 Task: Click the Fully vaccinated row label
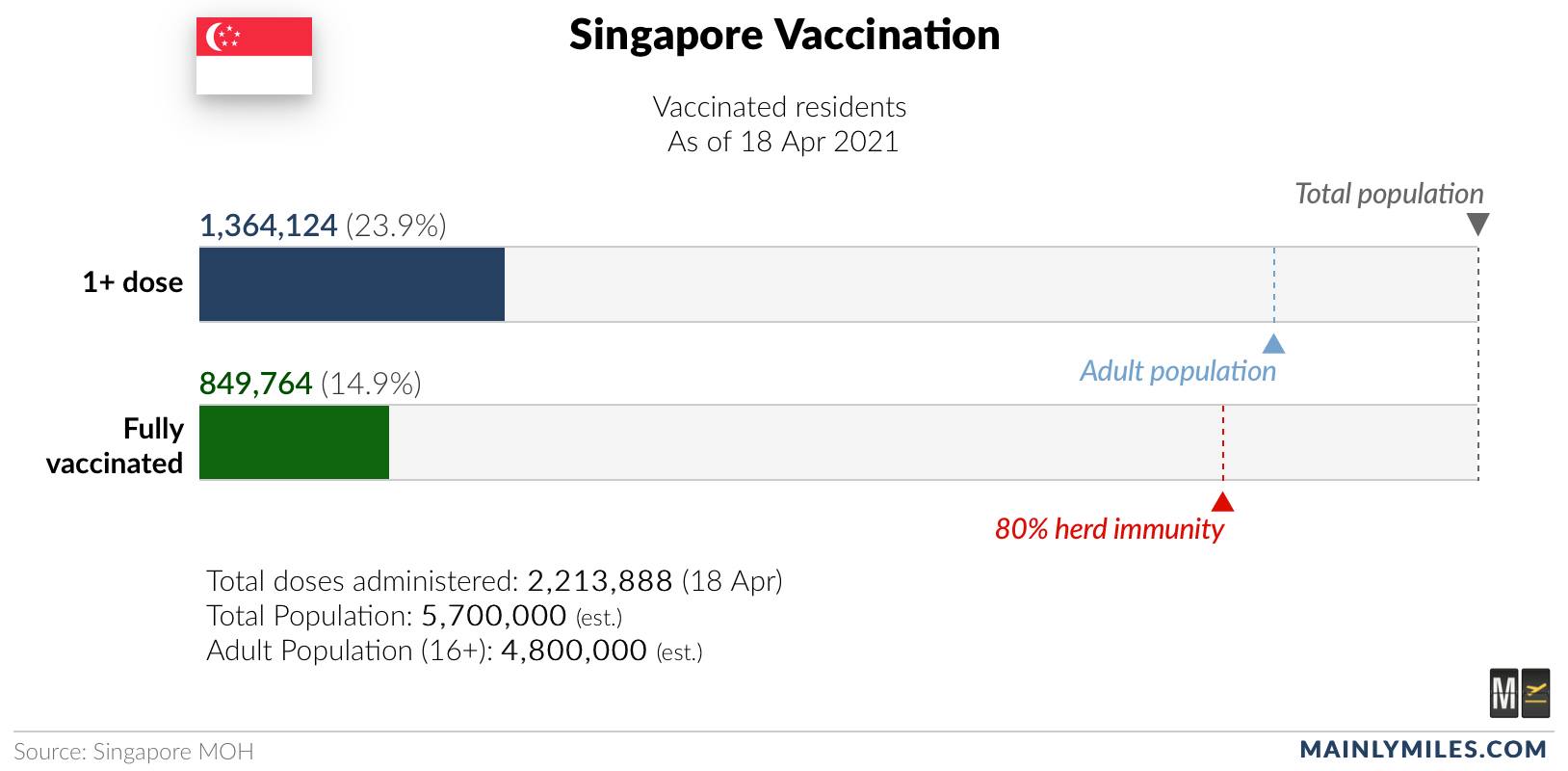pos(115,445)
